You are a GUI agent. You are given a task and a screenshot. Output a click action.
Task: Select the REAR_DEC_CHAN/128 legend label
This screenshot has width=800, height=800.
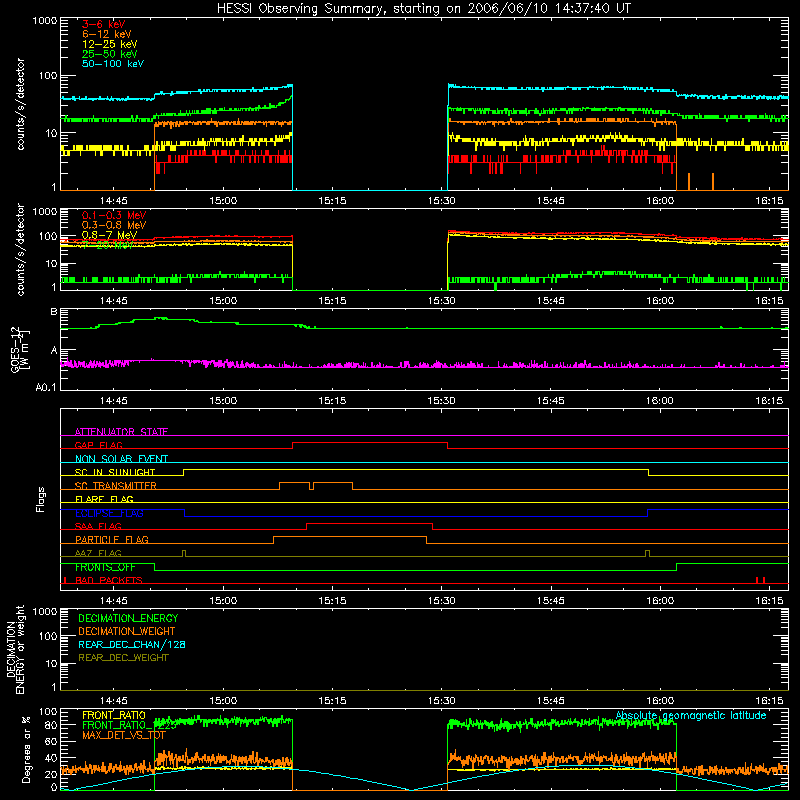(x=132, y=644)
